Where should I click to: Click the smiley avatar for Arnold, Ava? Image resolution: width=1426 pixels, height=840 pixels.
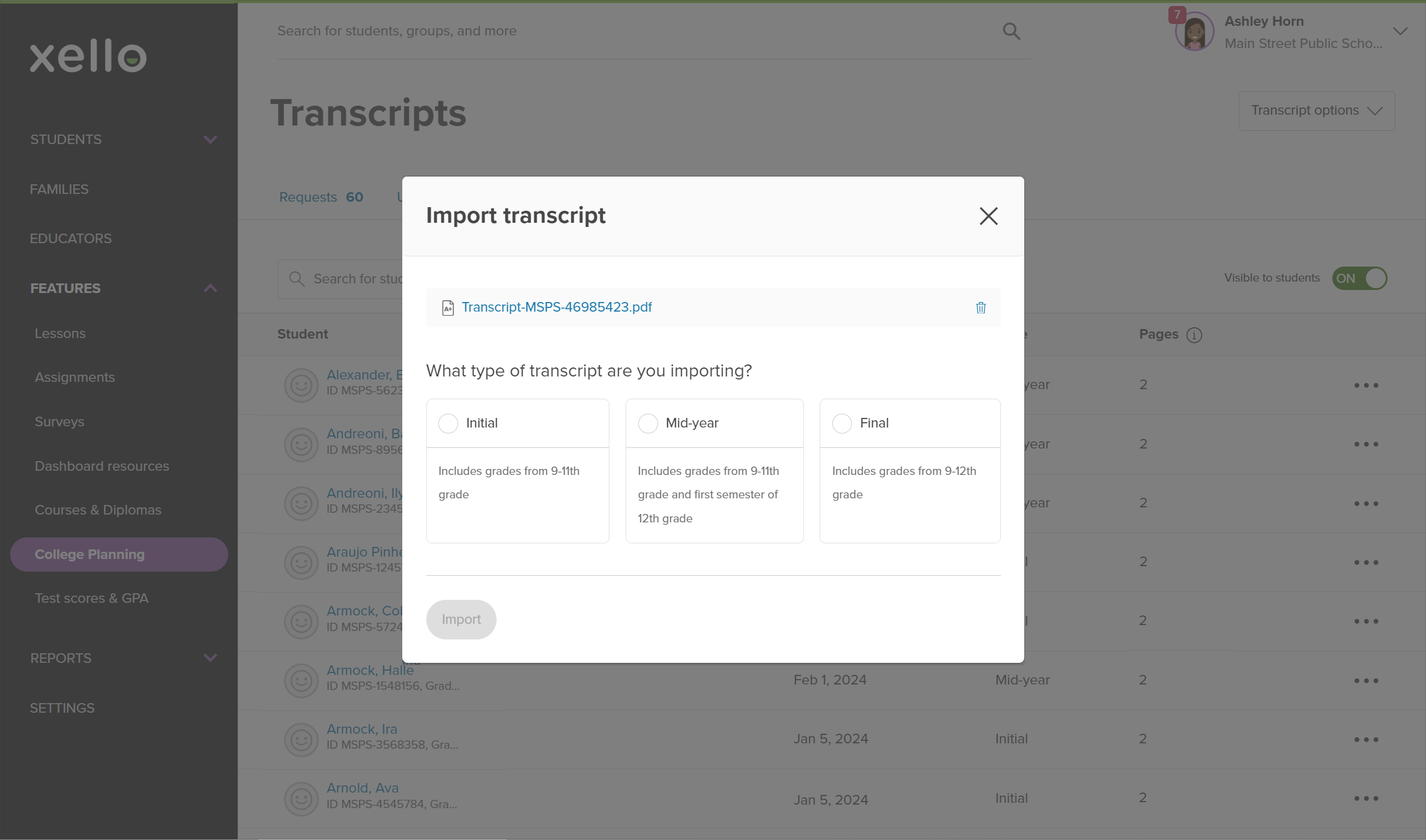[x=301, y=799]
